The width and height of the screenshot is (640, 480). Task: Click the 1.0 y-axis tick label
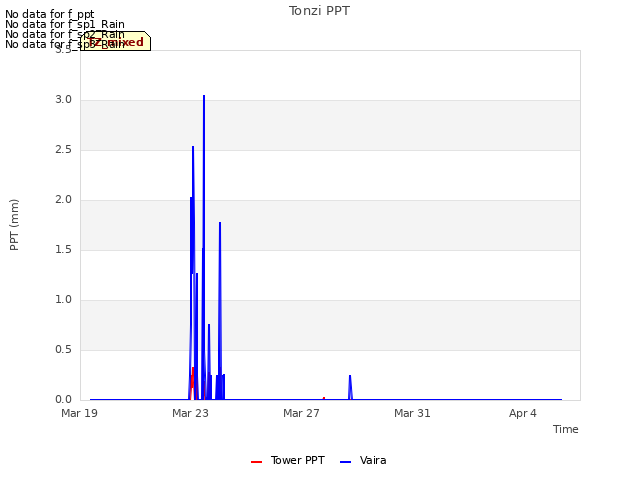tap(63, 300)
